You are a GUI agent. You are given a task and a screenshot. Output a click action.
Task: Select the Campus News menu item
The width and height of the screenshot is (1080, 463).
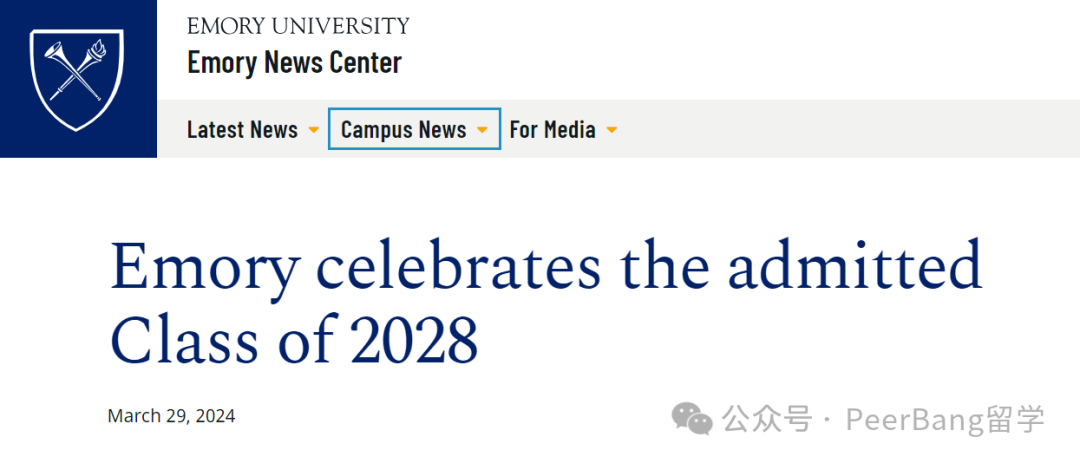[404, 129]
